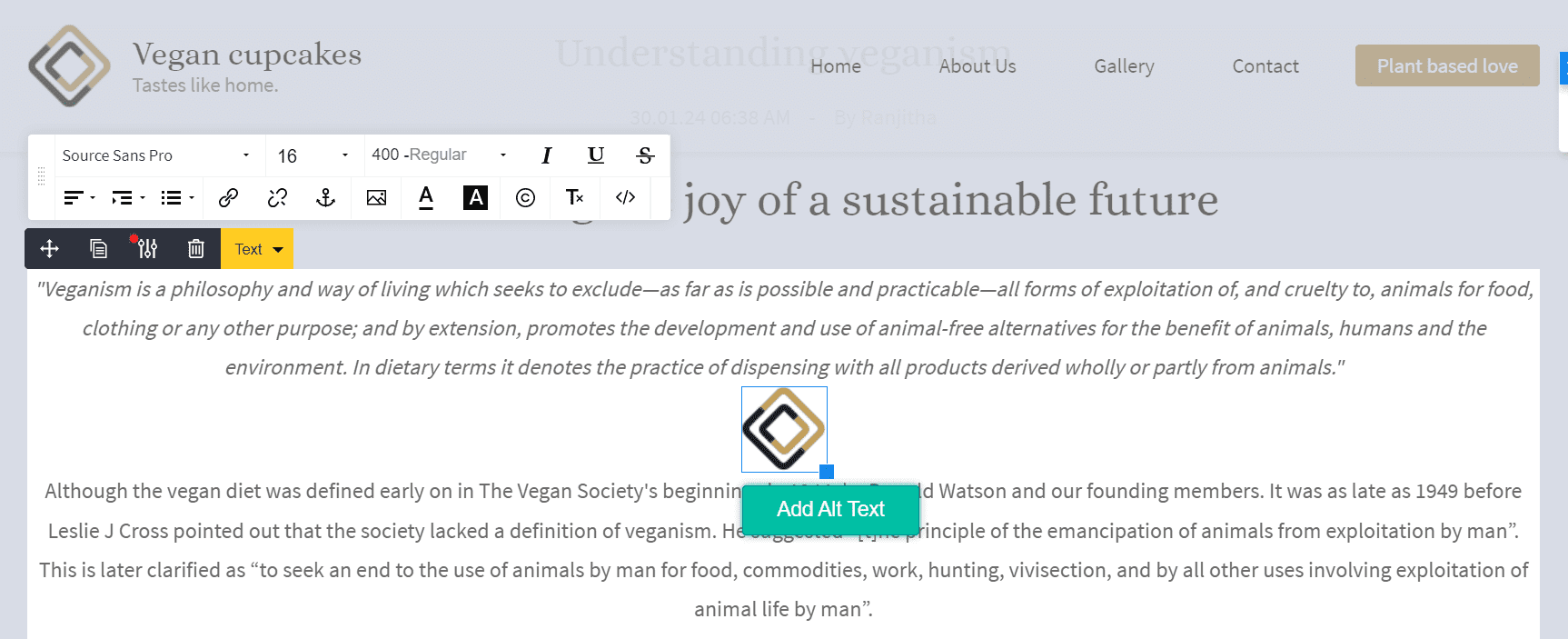Open the Source Sans Pro font dropdown

pyautogui.click(x=155, y=155)
